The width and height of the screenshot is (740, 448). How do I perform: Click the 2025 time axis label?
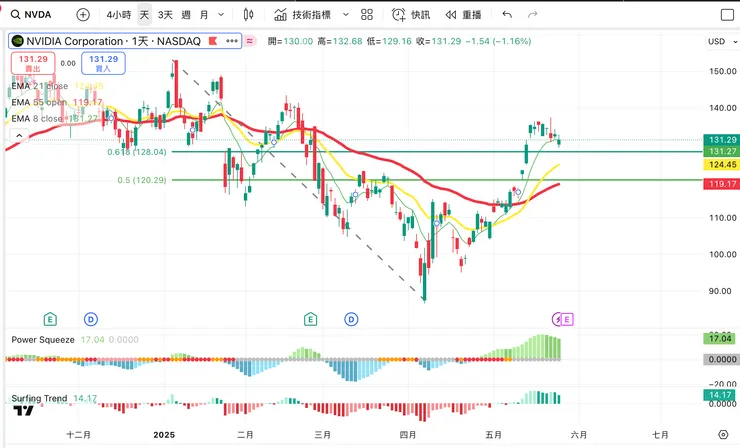point(164,435)
